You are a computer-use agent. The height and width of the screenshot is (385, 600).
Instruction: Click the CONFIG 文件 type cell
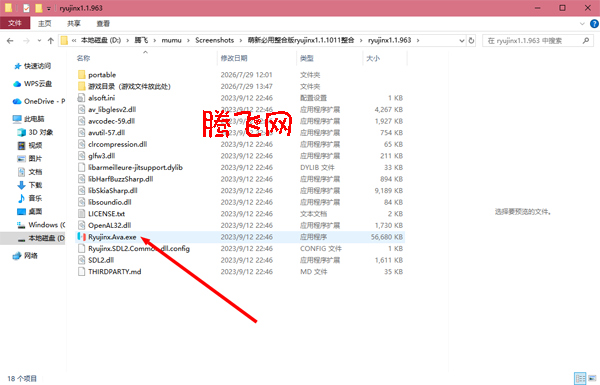[320, 248]
